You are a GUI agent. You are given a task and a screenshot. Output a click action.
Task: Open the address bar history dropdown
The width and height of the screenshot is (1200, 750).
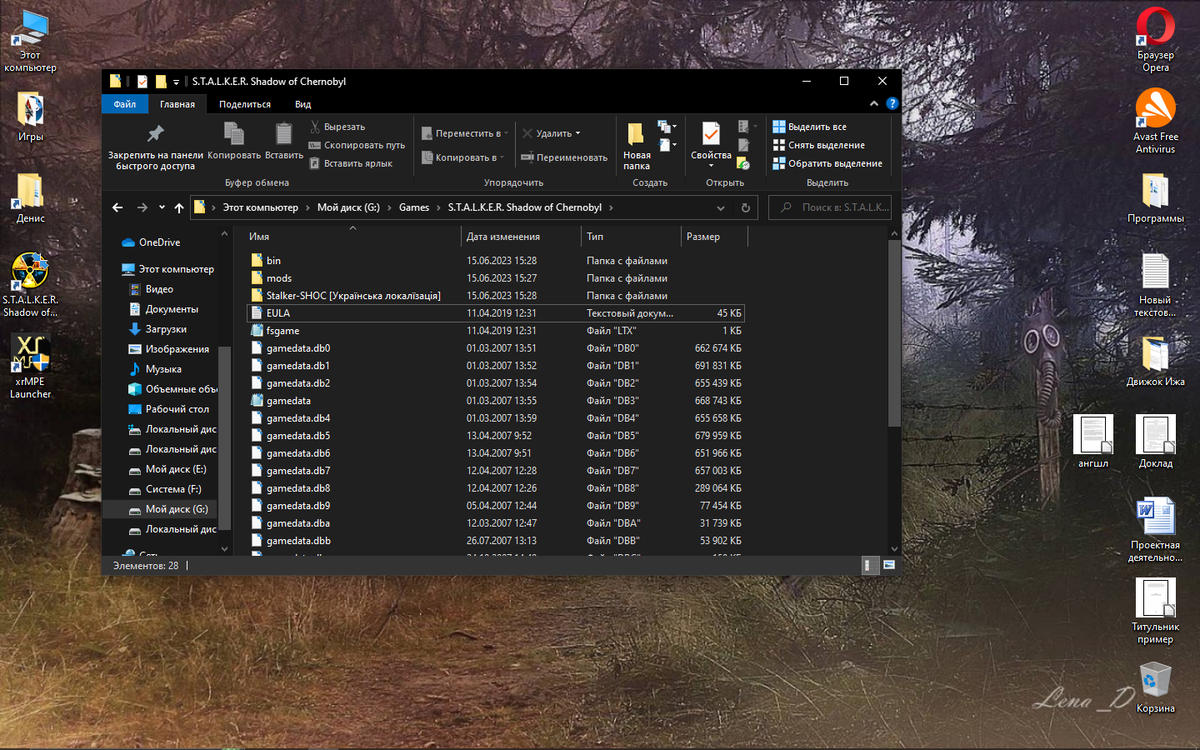pos(721,208)
